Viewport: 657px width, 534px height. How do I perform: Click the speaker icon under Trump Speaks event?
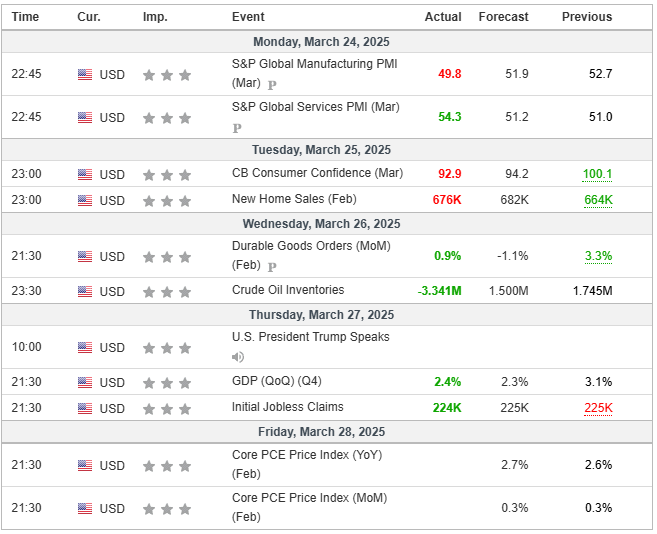click(x=238, y=357)
